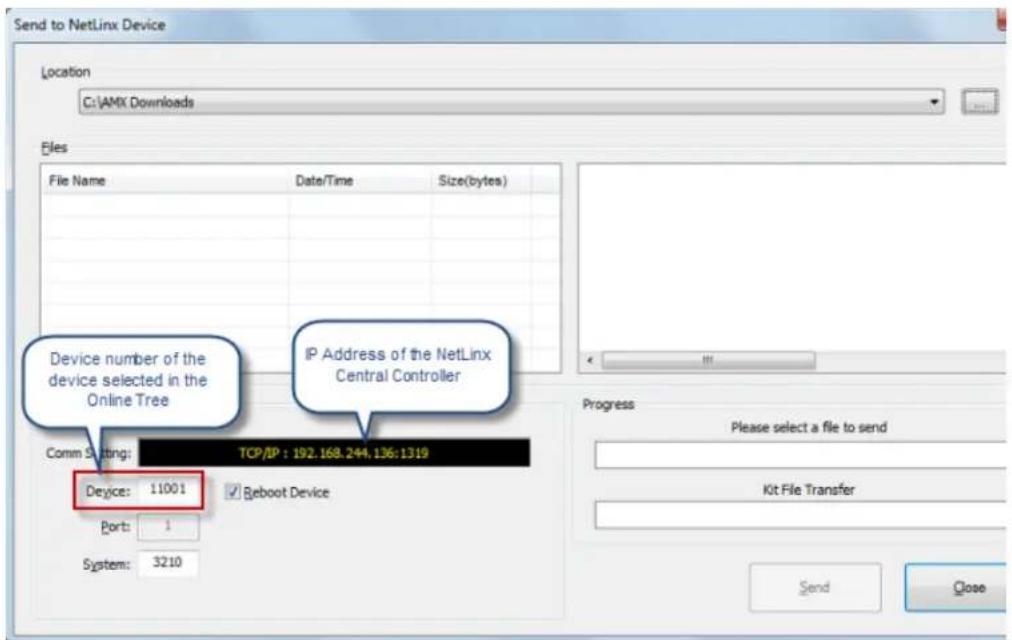Click the TCP/IP comm setting display
Image resolution: width=1012 pixels, height=640 pixels.
(x=334, y=453)
